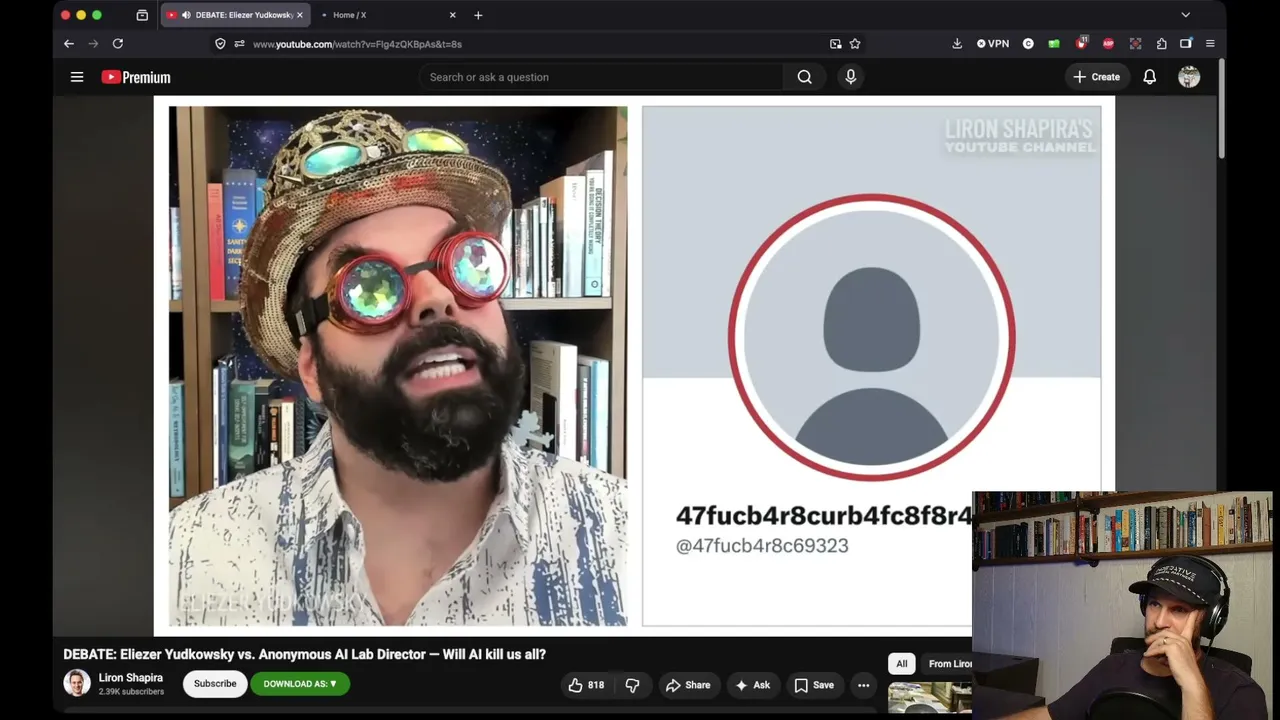Open the tracking protection shield icon
This screenshot has width=1280, height=720.
pos(220,44)
